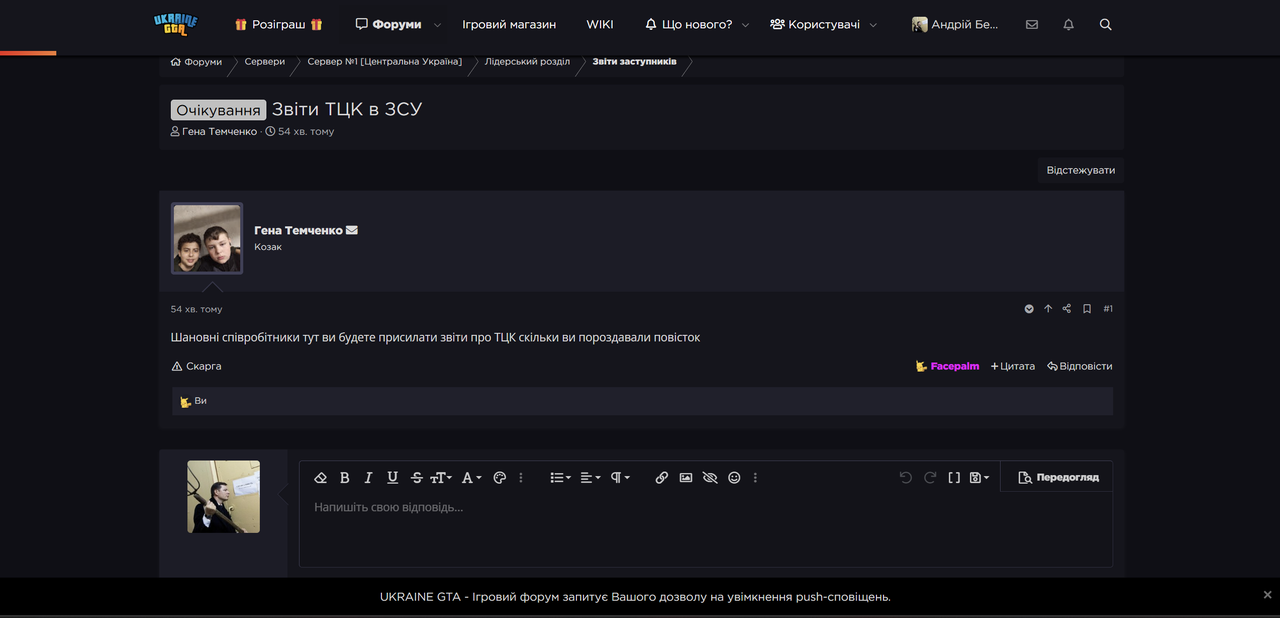1280x618 pixels.
Task: Click the Лідерський розділ breadcrumb
Action: click(527, 62)
